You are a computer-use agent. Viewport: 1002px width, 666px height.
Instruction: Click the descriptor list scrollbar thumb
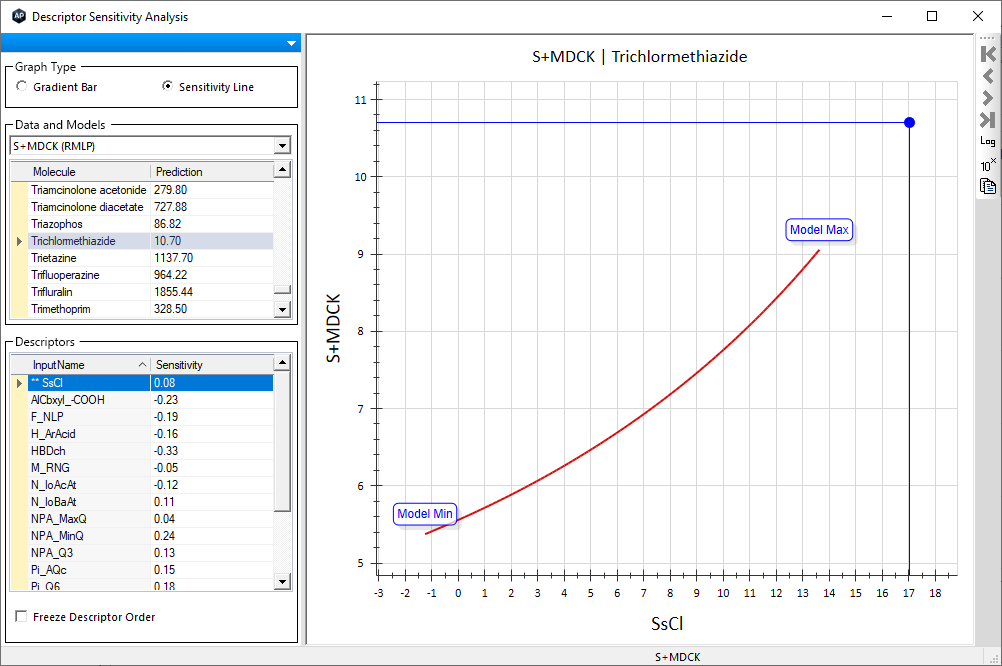[282, 441]
